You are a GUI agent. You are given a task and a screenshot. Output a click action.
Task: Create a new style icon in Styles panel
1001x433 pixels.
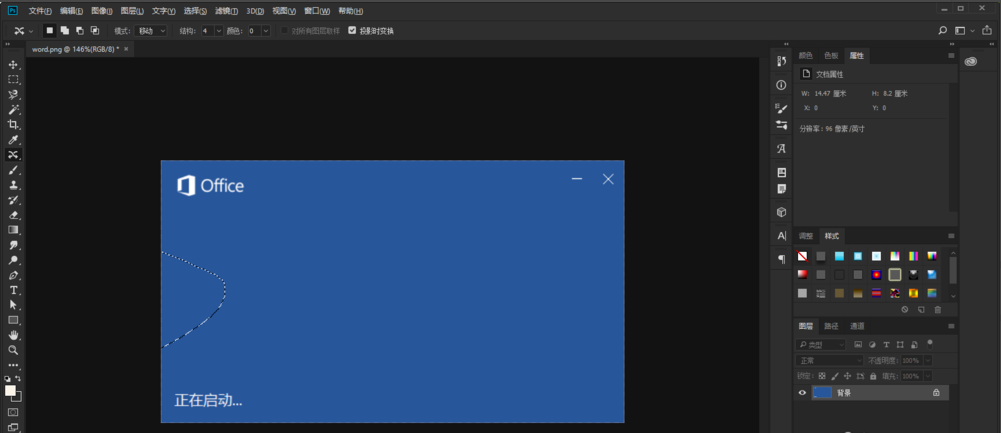[921, 310]
